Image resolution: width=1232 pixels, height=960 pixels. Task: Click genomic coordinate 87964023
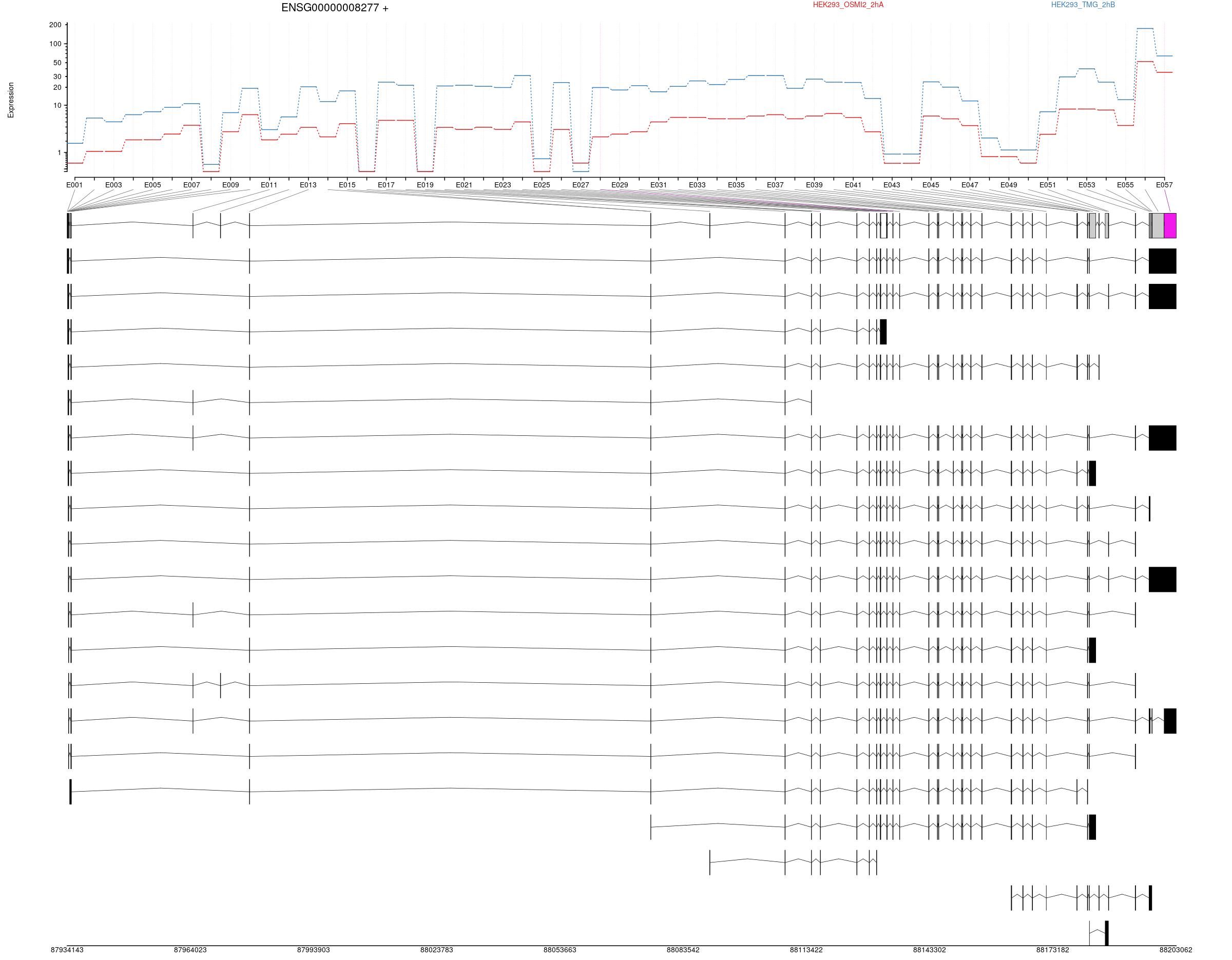click(x=190, y=950)
